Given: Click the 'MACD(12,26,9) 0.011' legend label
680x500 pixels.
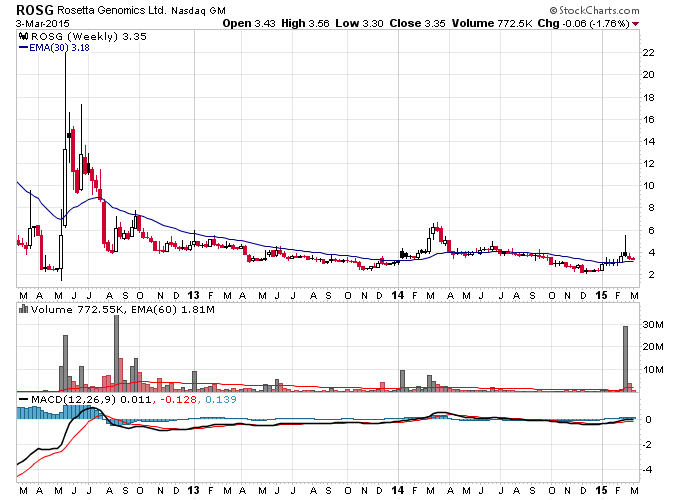Looking at the screenshot, I should [x=91, y=399].
